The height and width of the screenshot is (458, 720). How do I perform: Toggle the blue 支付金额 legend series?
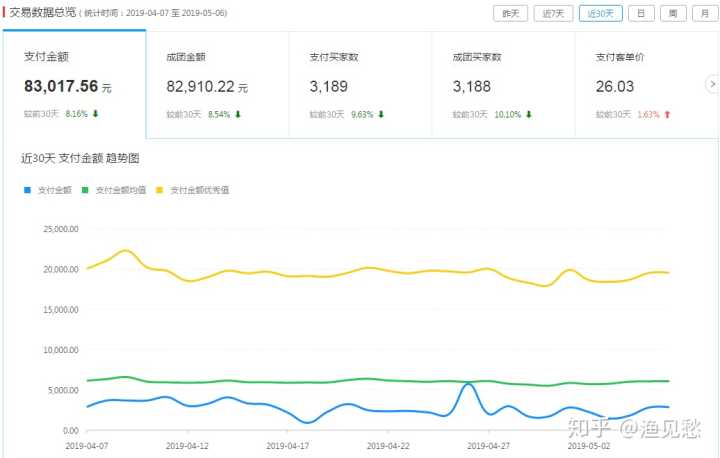click(48, 189)
